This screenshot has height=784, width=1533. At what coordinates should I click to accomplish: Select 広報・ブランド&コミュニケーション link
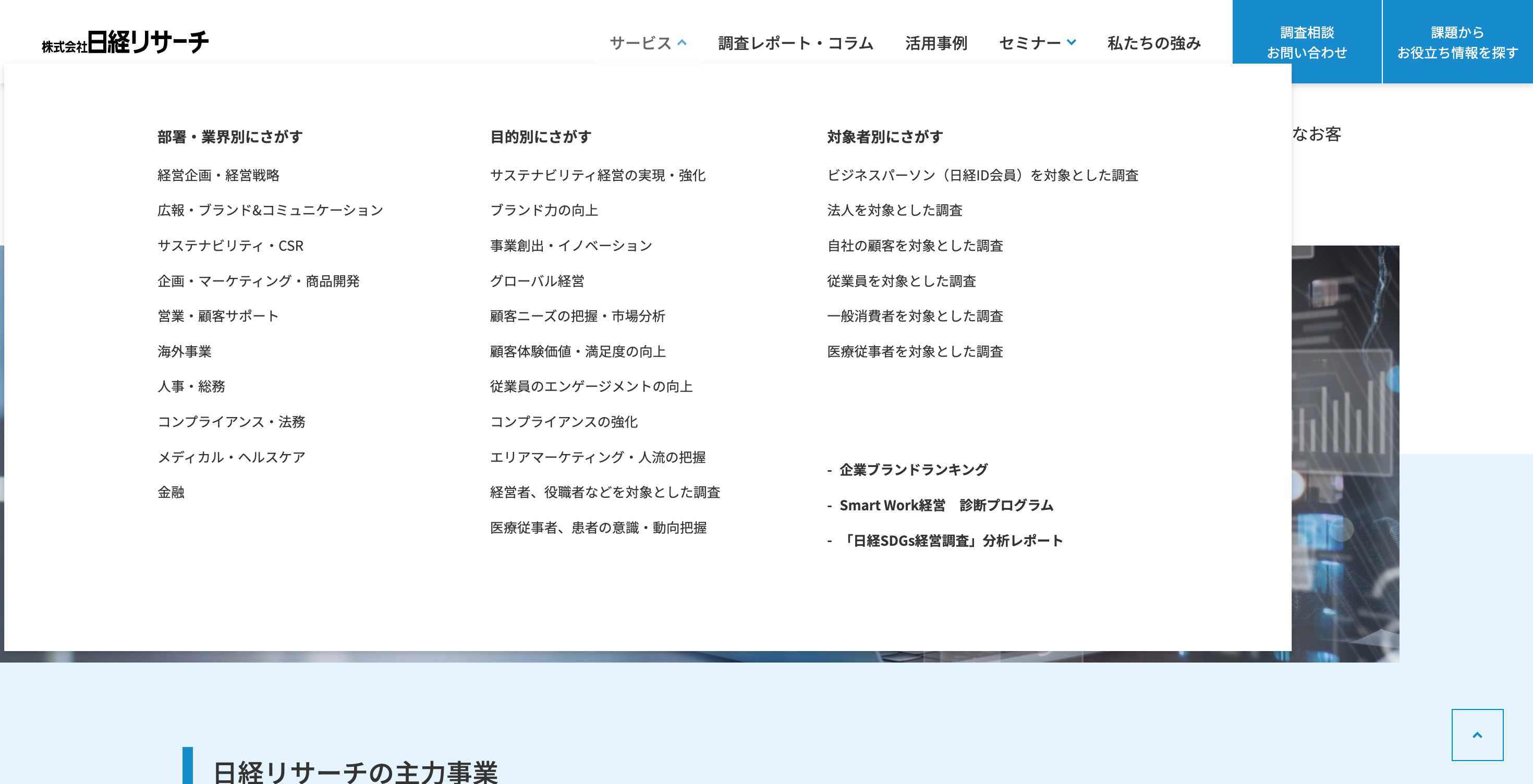(270, 210)
